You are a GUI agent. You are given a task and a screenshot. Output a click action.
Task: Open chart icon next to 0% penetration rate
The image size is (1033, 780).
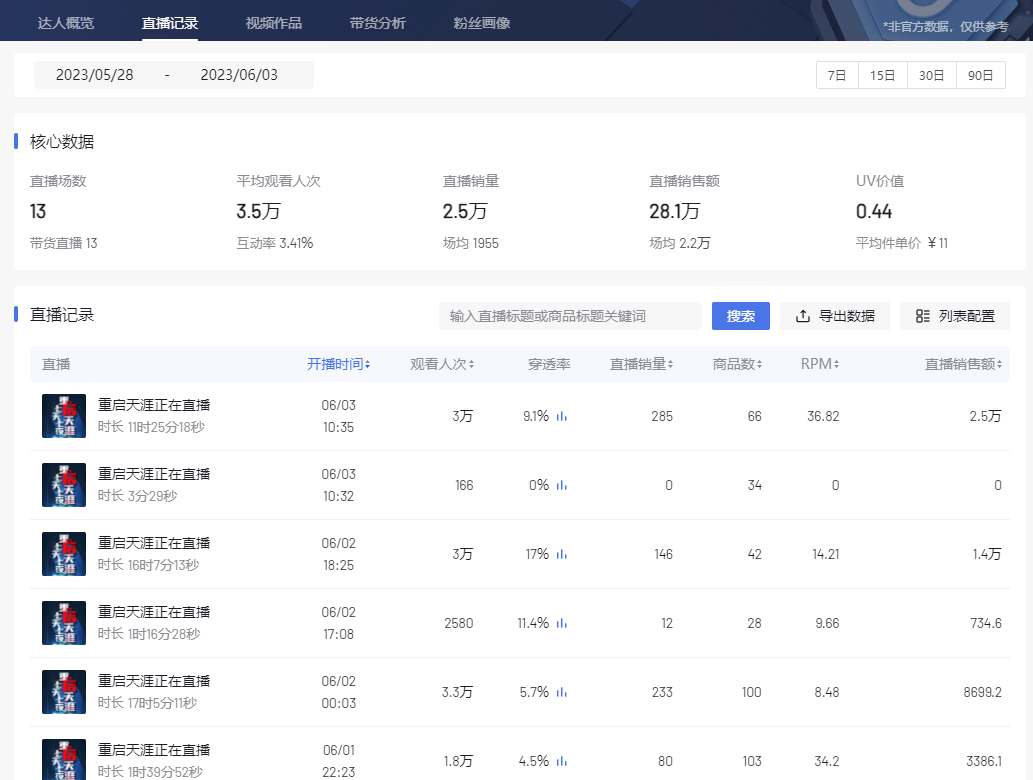[562, 486]
